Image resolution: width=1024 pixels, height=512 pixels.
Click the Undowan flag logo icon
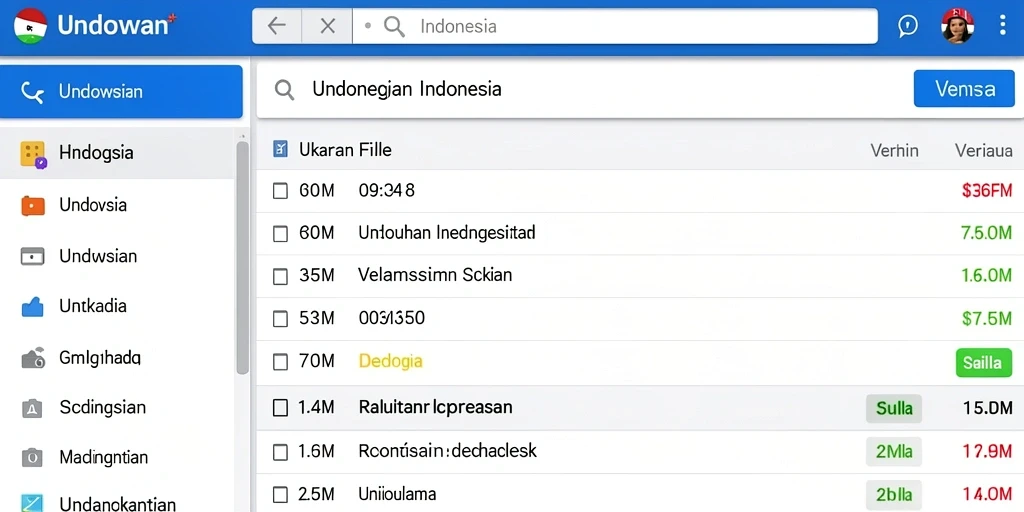tap(30, 26)
